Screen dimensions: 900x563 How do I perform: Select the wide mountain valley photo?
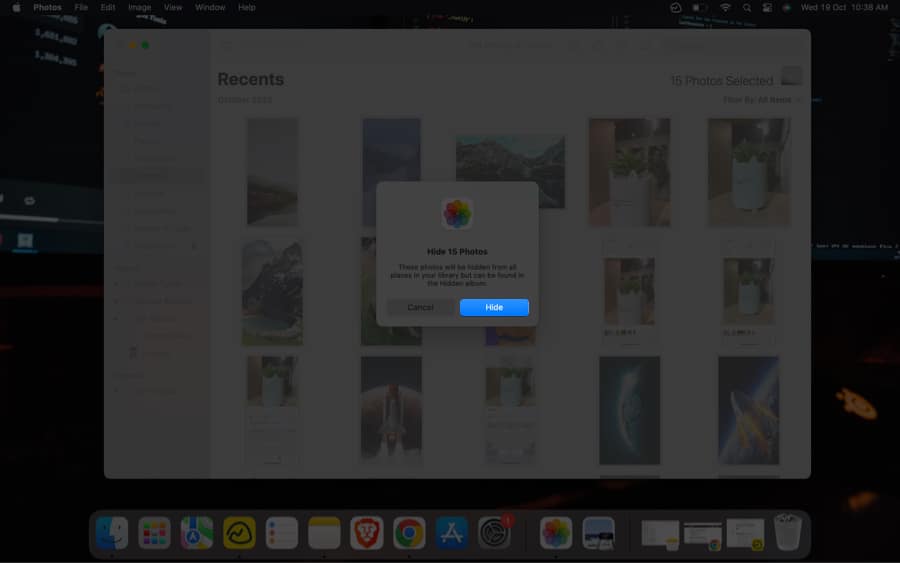tap(510, 172)
